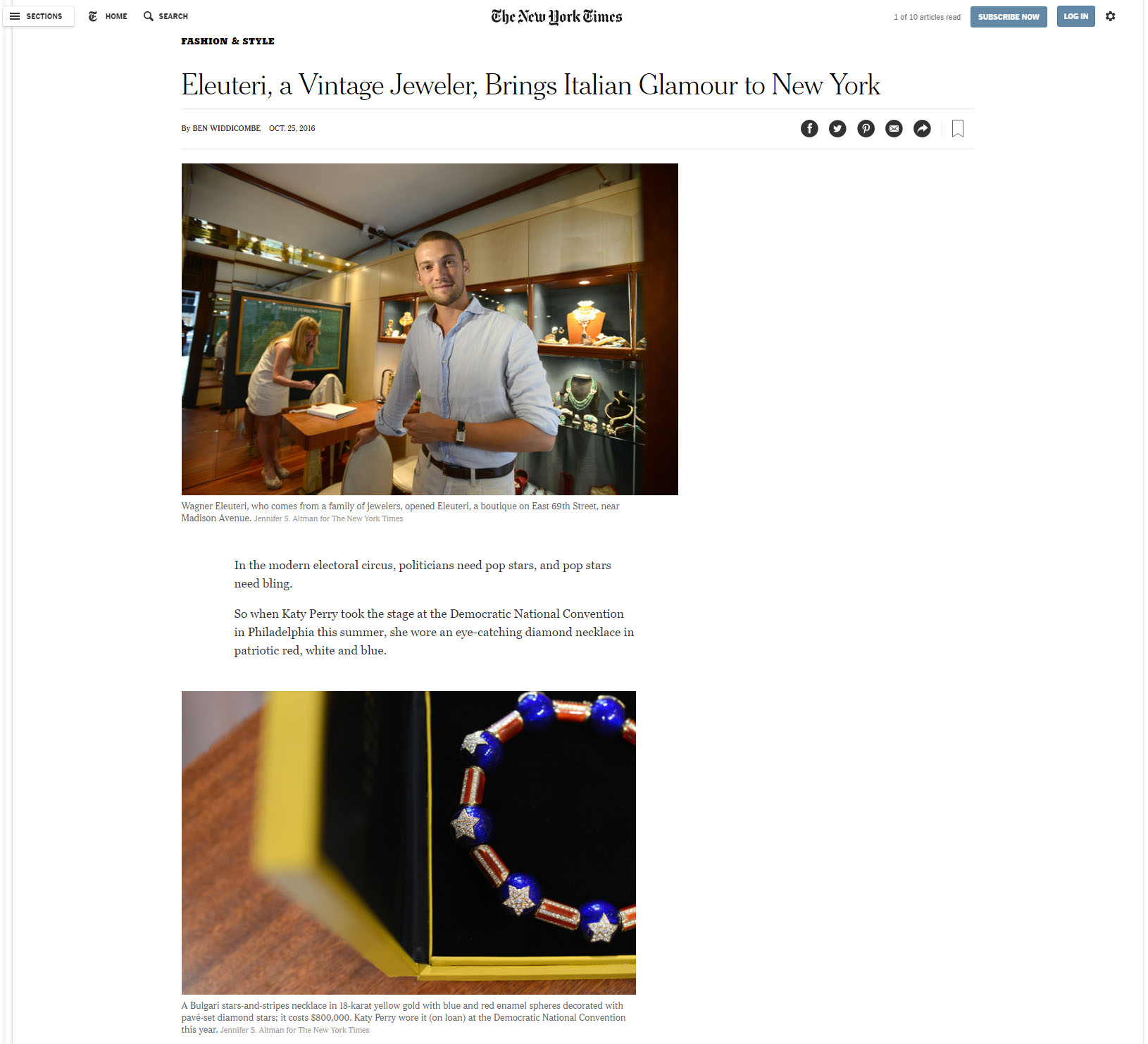The image size is (1148, 1044).
Task: Expand the Sections menu
Action: click(x=38, y=16)
